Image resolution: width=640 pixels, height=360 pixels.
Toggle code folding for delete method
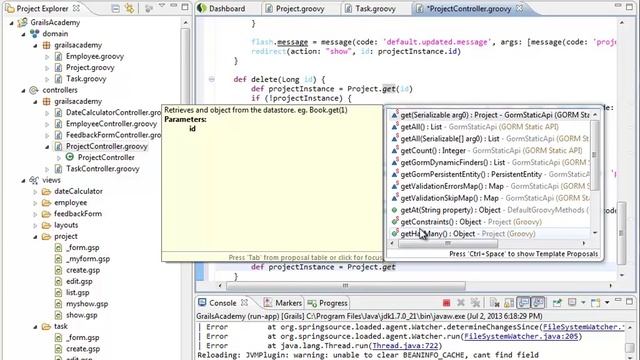point(211,79)
